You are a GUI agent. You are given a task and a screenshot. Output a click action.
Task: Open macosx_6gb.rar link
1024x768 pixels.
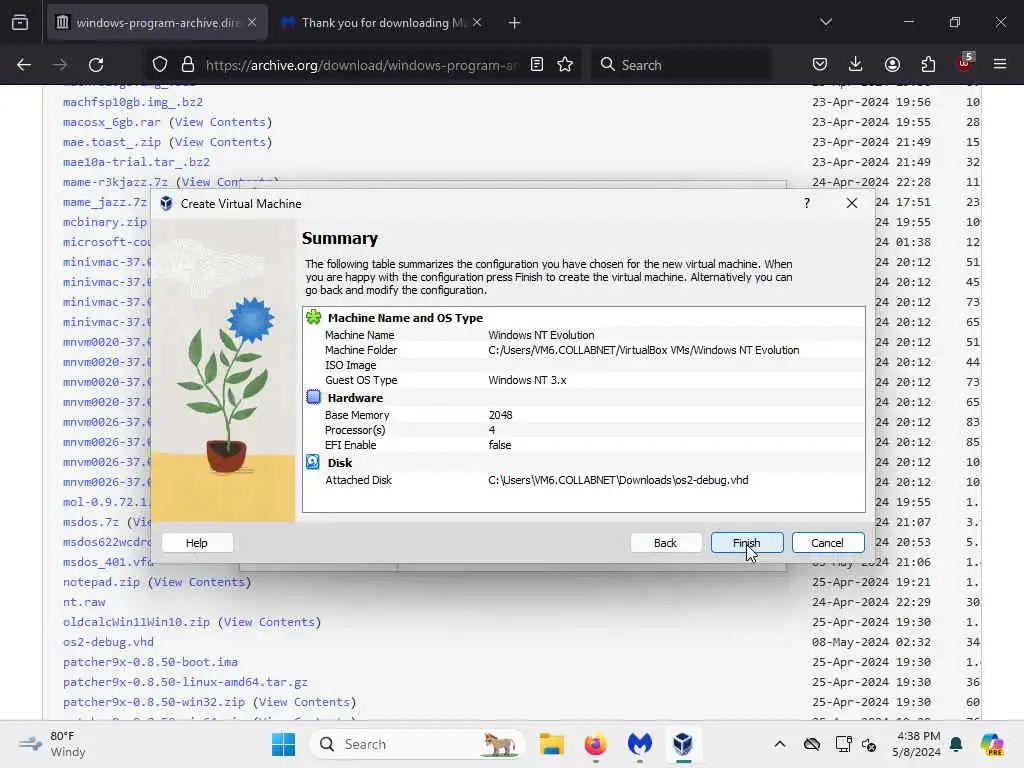[112, 122]
